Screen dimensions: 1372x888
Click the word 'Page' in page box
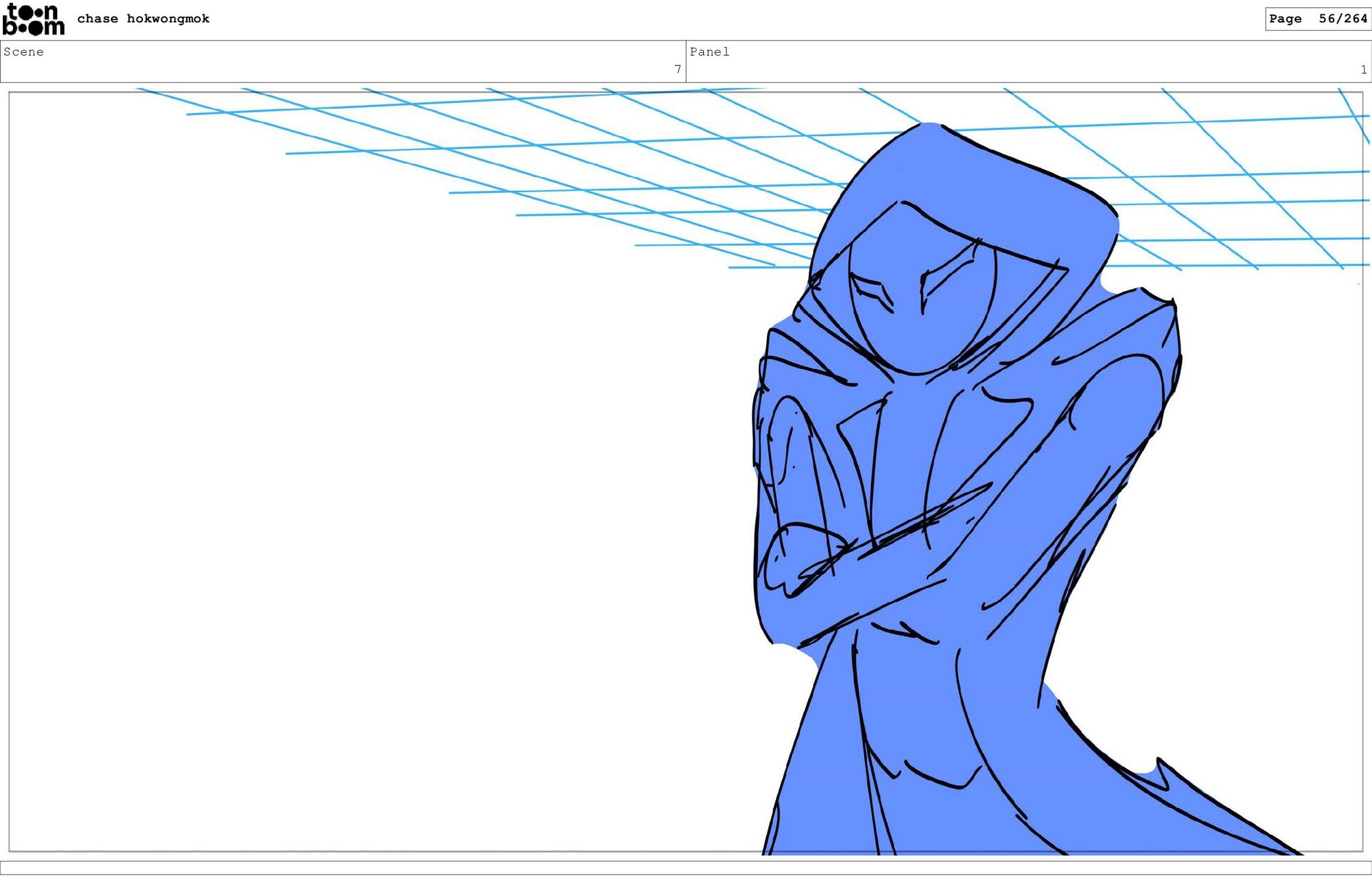(x=1285, y=19)
